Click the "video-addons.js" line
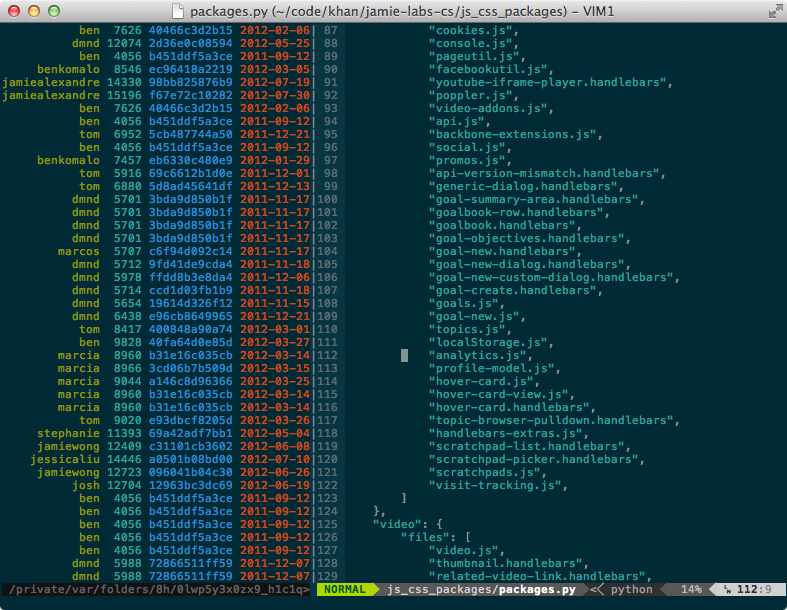Screen dimensions: 787x610 (x=491, y=108)
